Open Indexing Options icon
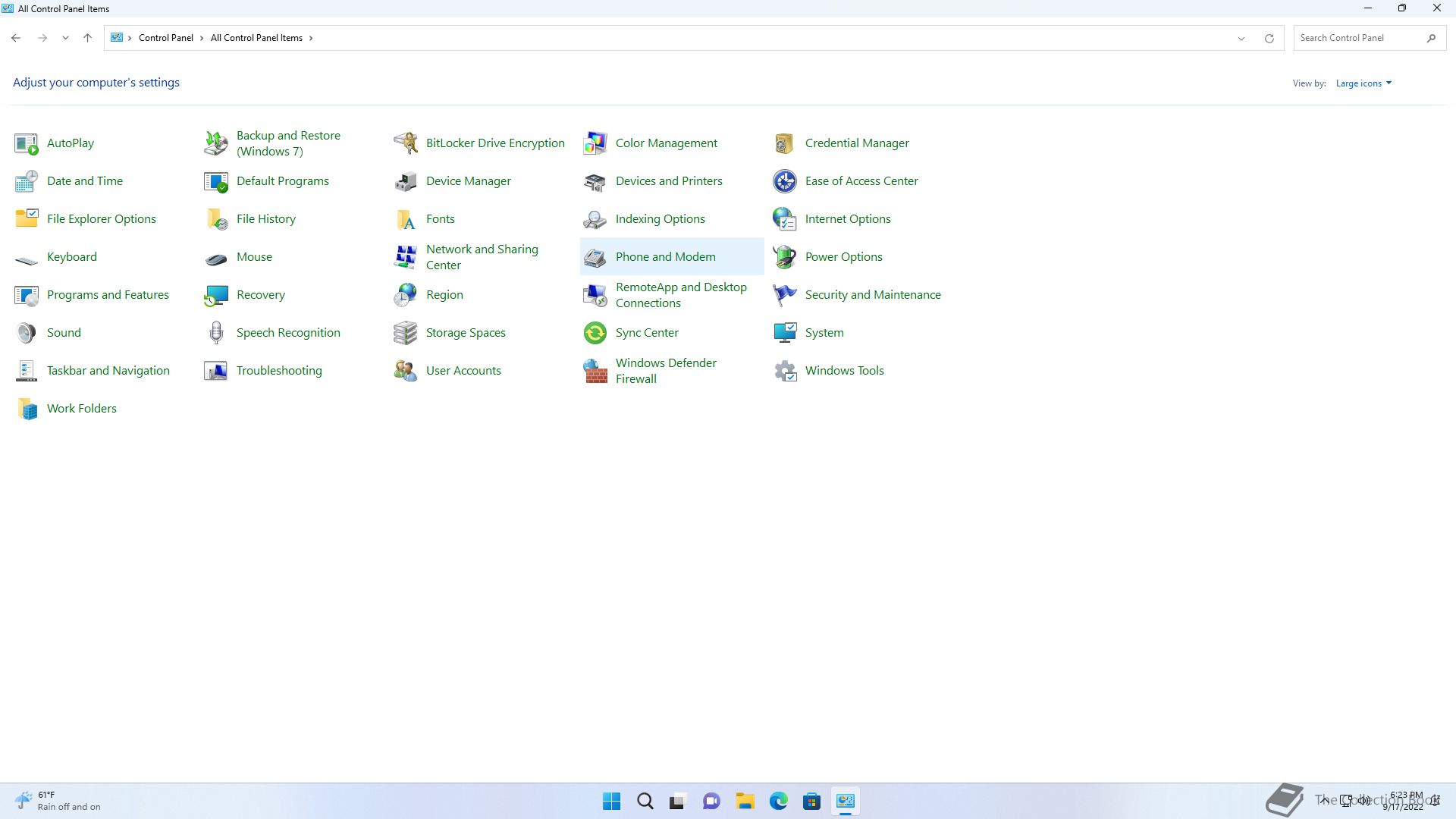 coord(595,219)
